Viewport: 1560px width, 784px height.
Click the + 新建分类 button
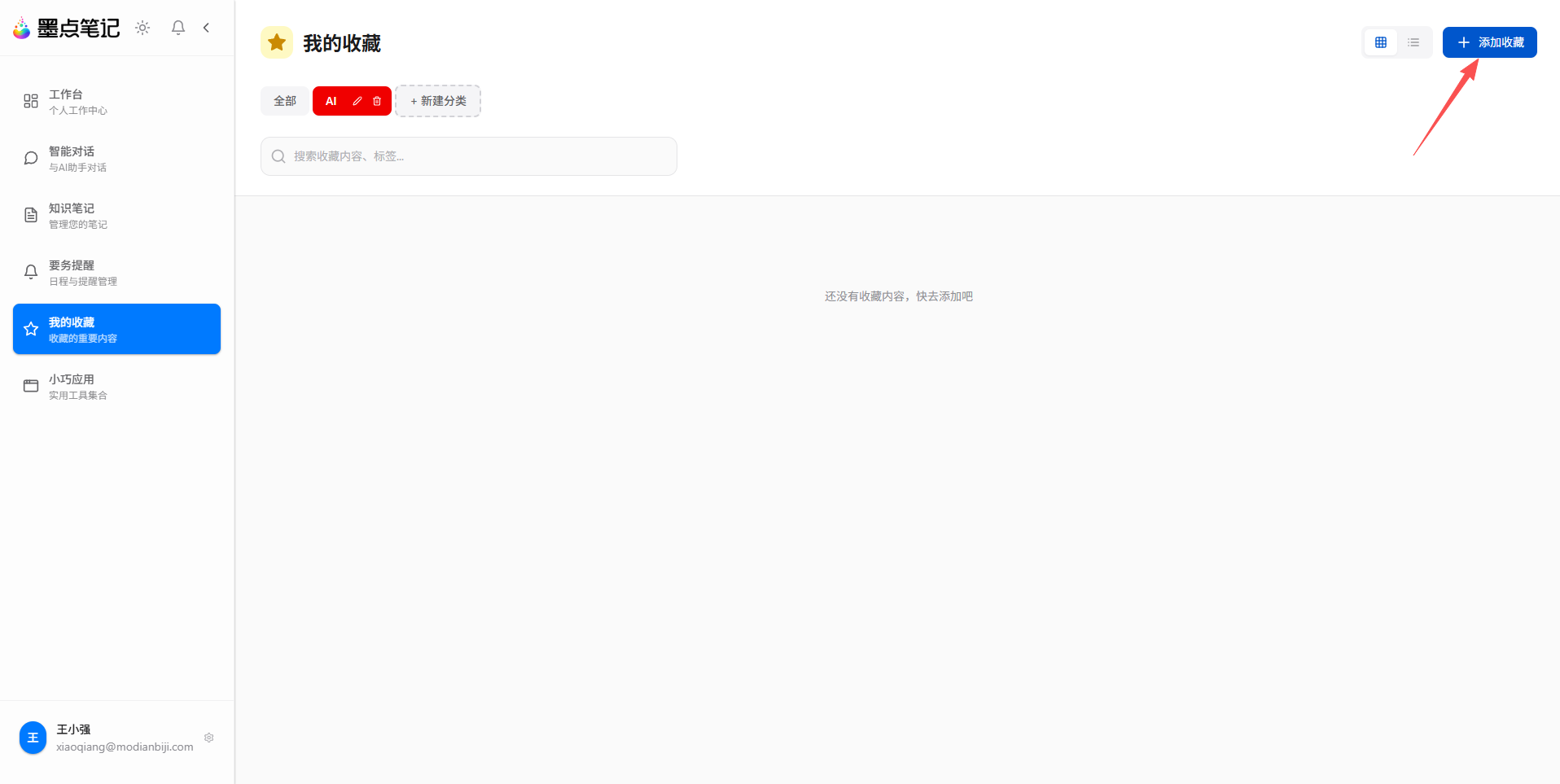(x=438, y=101)
